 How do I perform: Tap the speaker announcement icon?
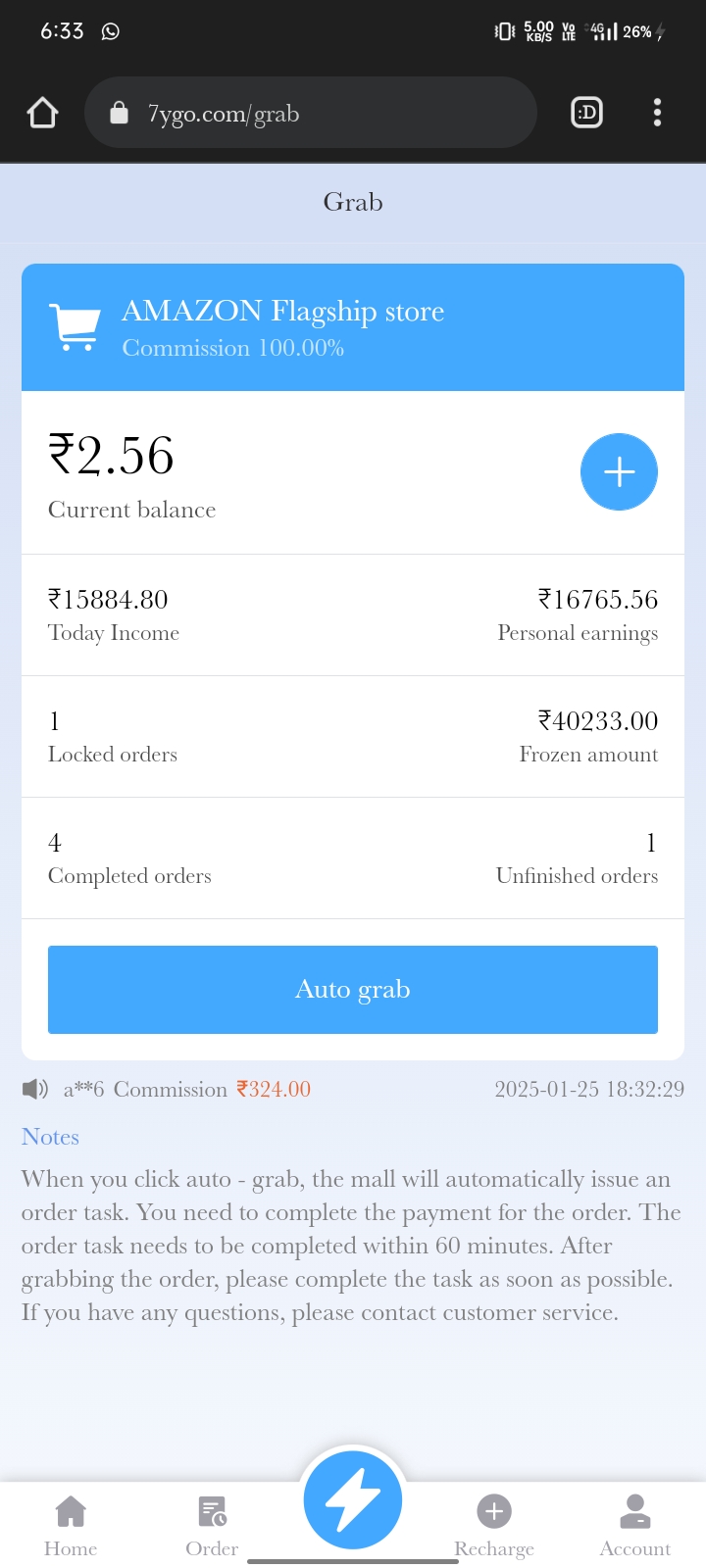pyautogui.click(x=35, y=1089)
